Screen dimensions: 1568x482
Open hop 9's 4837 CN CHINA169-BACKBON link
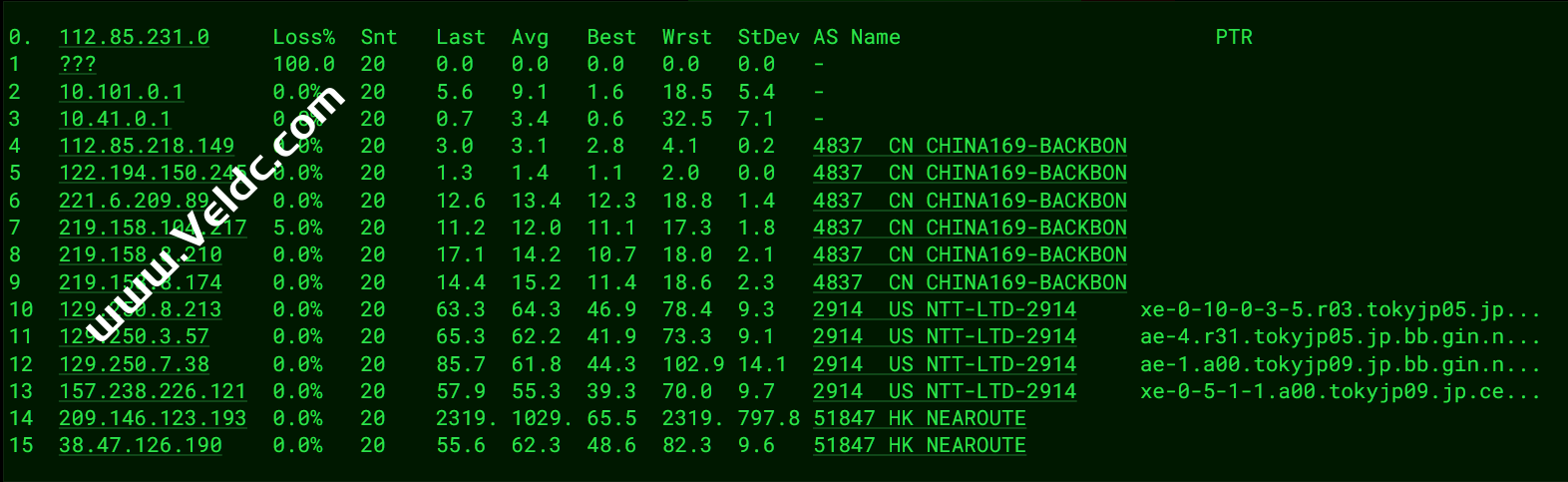(970, 282)
